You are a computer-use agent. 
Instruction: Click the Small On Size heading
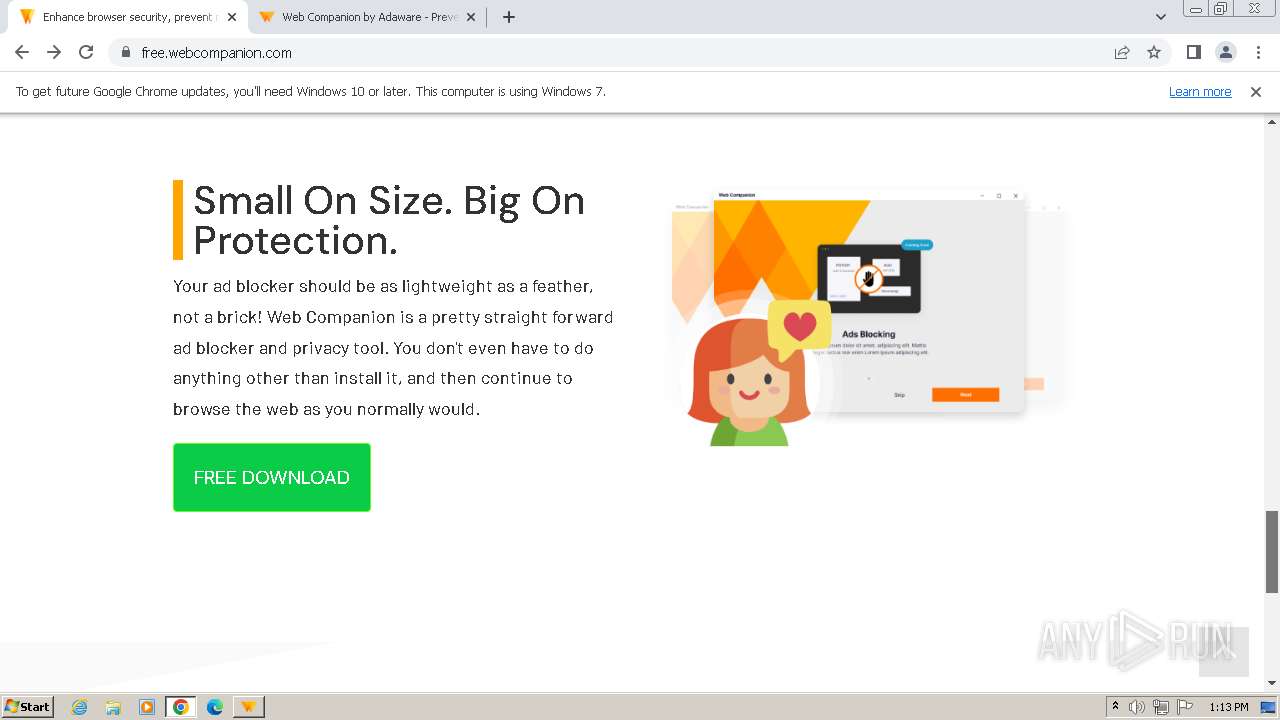[x=389, y=220]
